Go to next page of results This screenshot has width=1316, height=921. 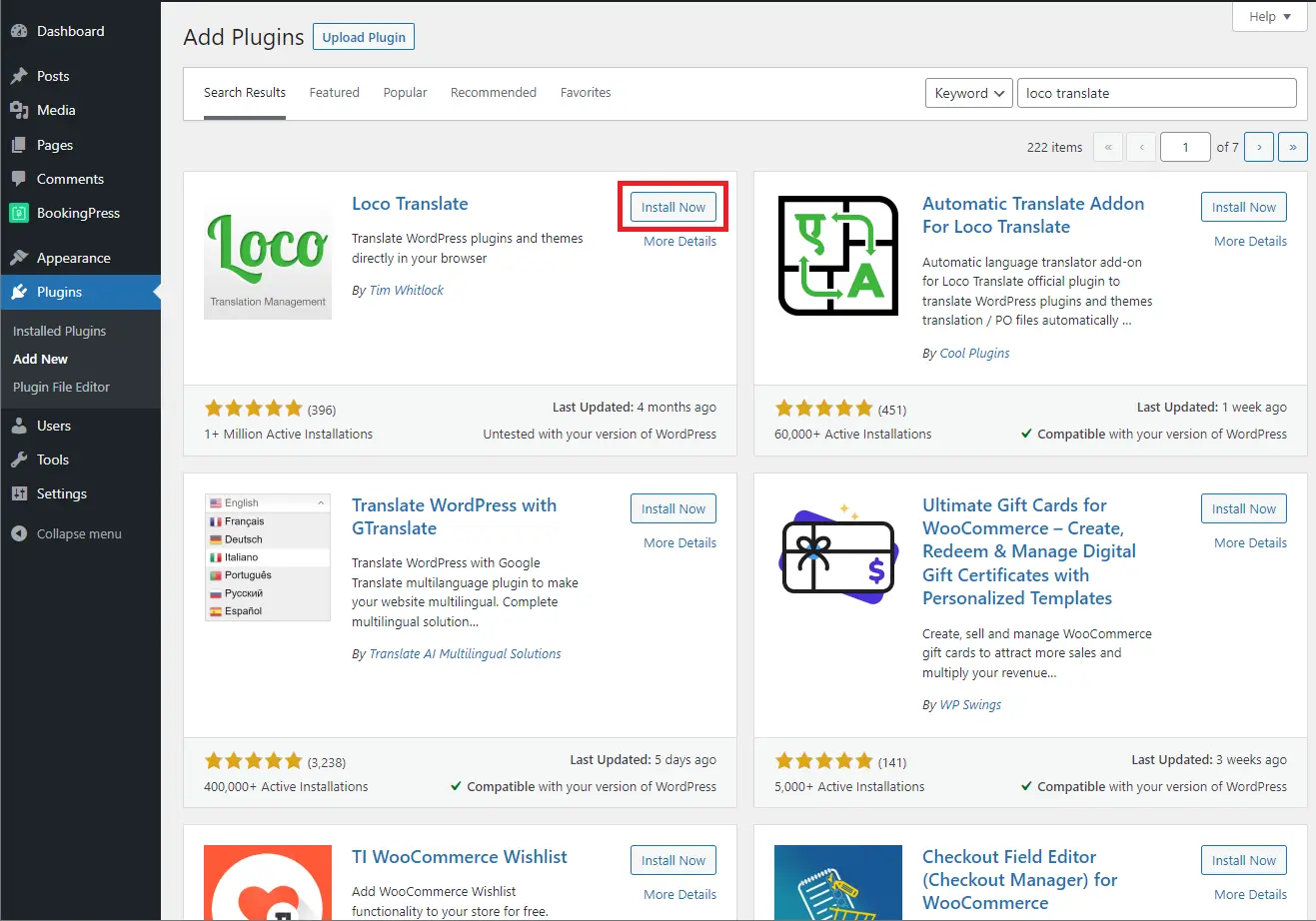pyautogui.click(x=1259, y=147)
